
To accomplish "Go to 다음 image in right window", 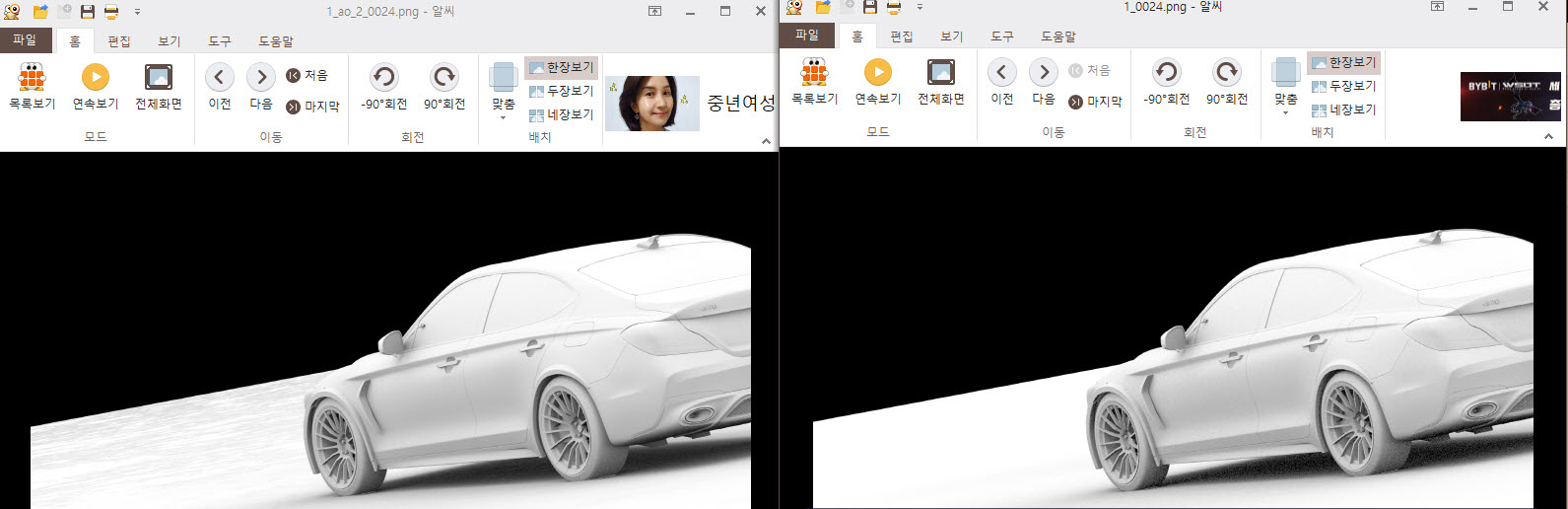I will [x=1044, y=81].
